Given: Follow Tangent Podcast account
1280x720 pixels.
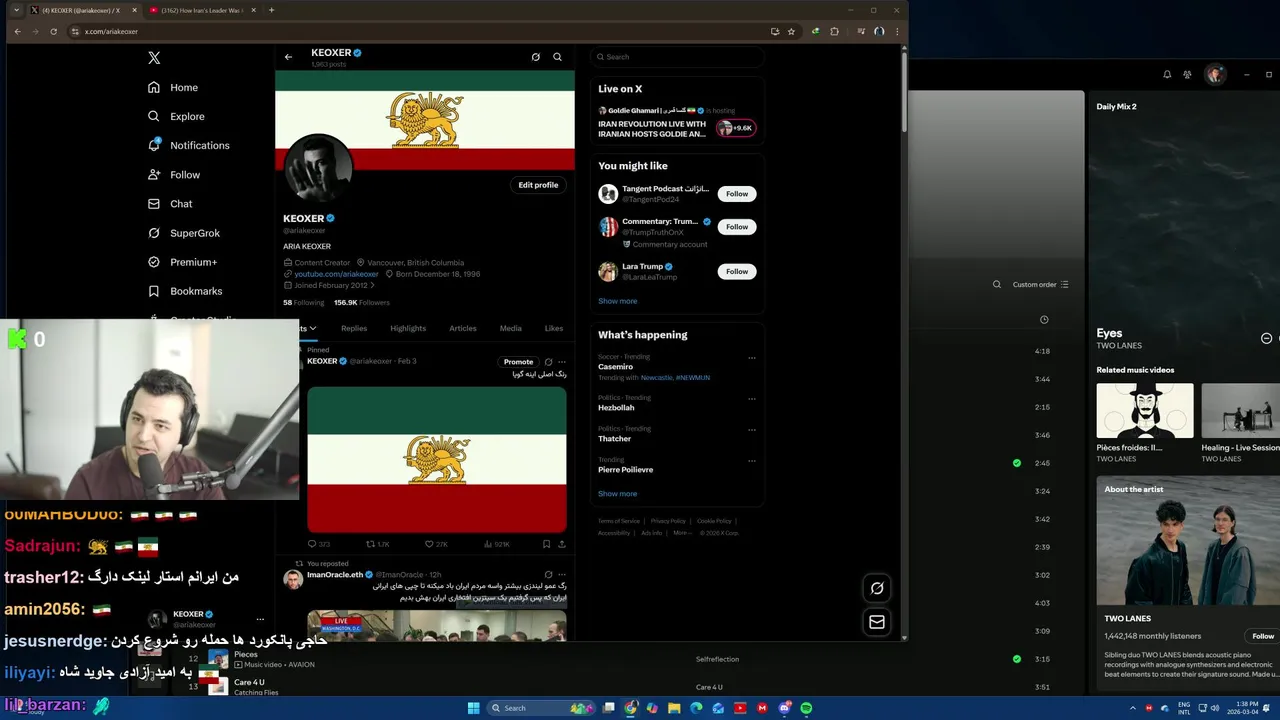Looking at the screenshot, I should click(x=737, y=194).
